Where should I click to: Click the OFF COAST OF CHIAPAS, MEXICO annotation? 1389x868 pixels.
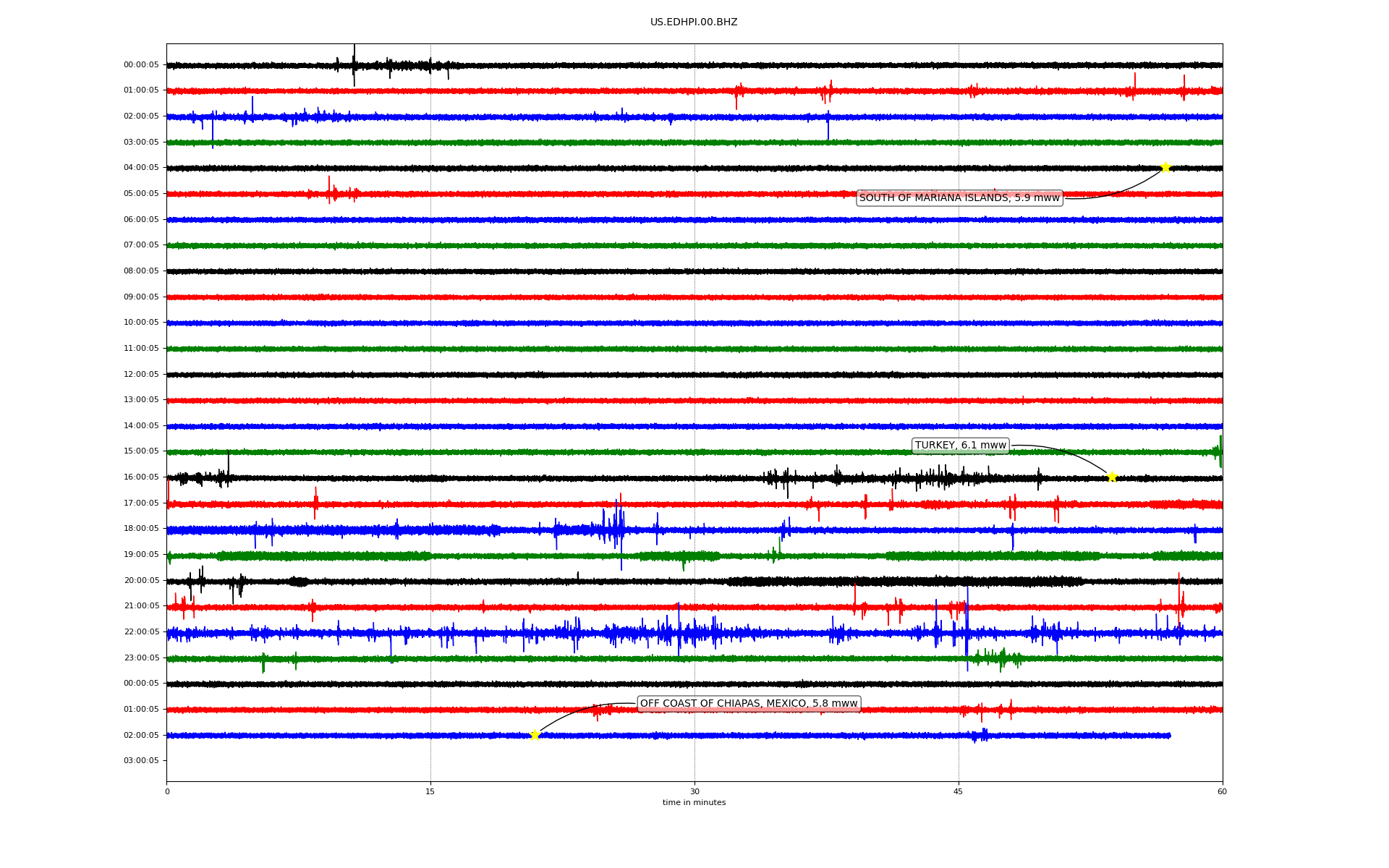(x=749, y=704)
